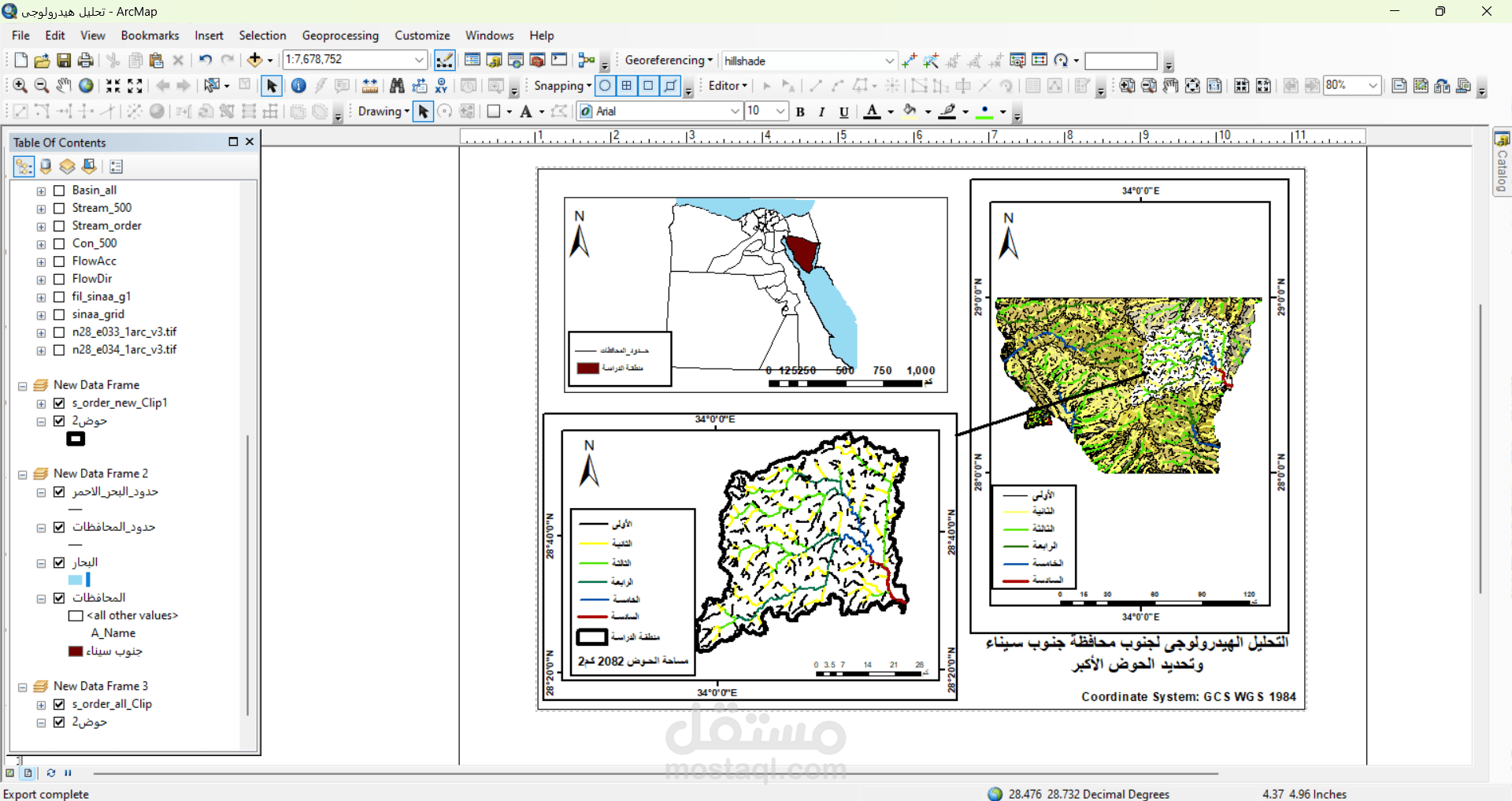This screenshot has width=1512, height=801.
Task: Click the Print icon
Action: (x=86, y=61)
